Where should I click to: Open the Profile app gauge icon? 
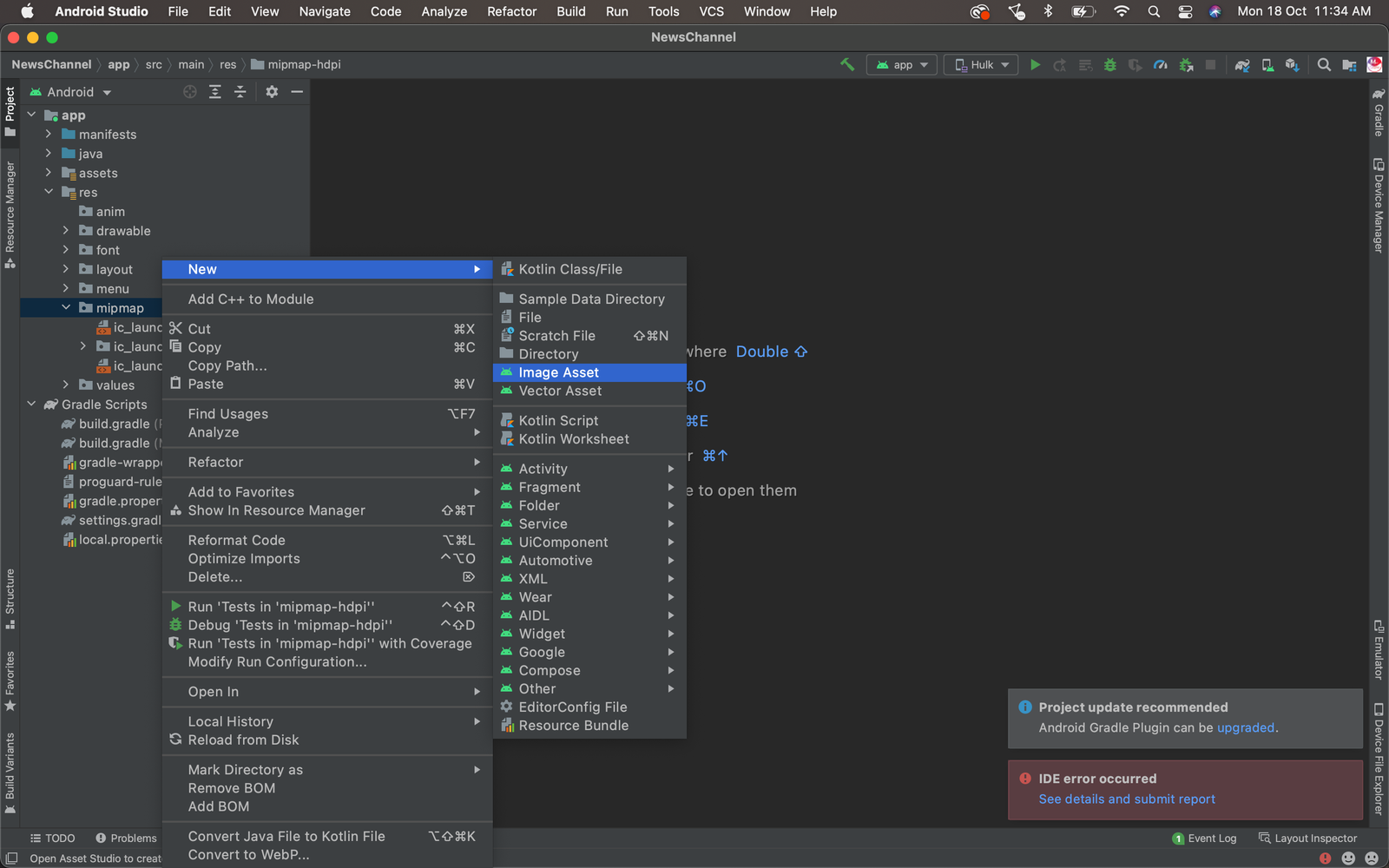(x=1160, y=64)
